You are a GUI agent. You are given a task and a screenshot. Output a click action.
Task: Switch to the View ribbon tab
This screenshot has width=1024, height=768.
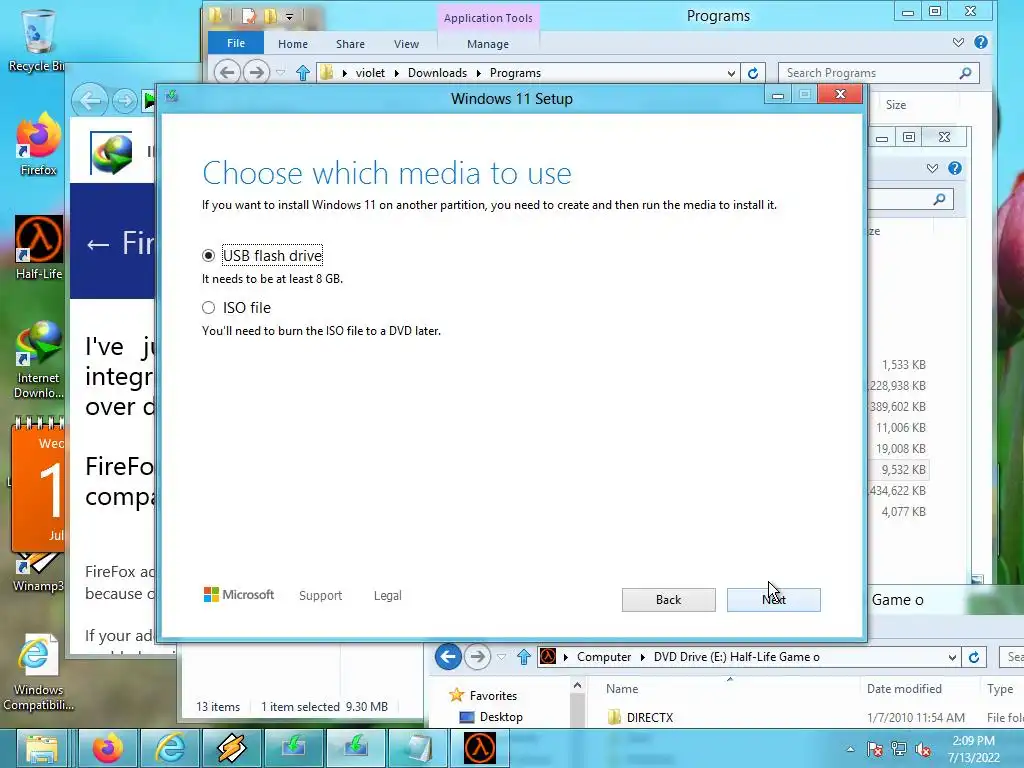coord(406,44)
